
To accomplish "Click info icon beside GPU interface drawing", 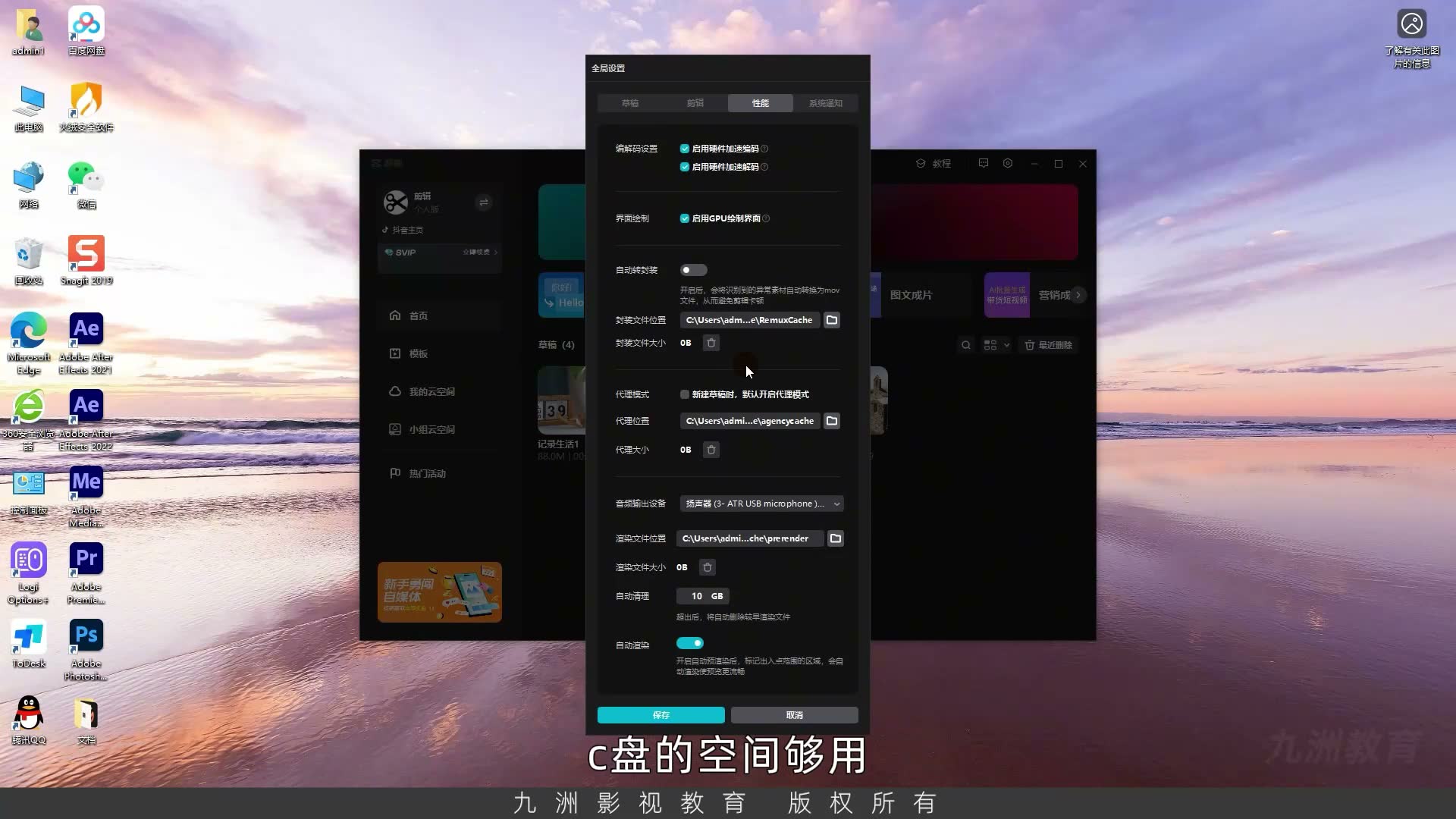I will click(x=766, y=218).
